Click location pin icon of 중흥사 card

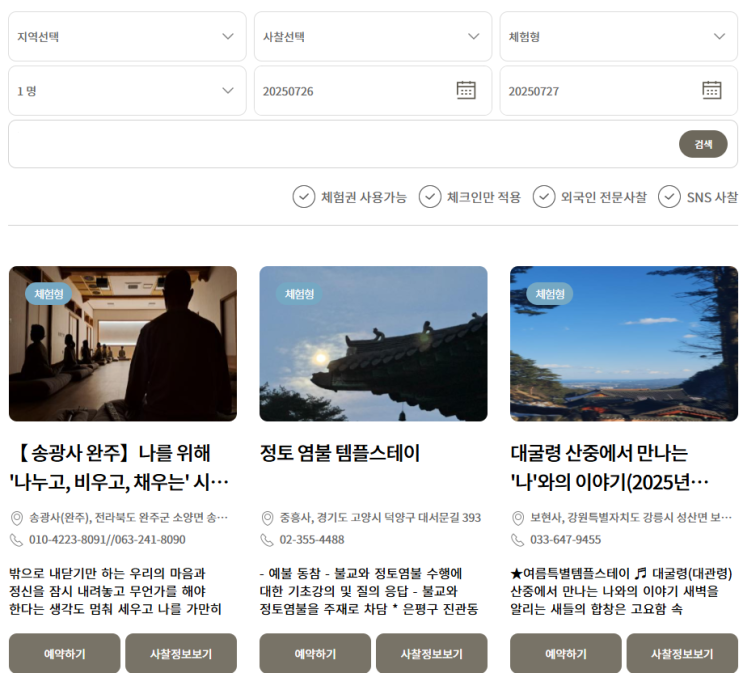tap(267, 518)
